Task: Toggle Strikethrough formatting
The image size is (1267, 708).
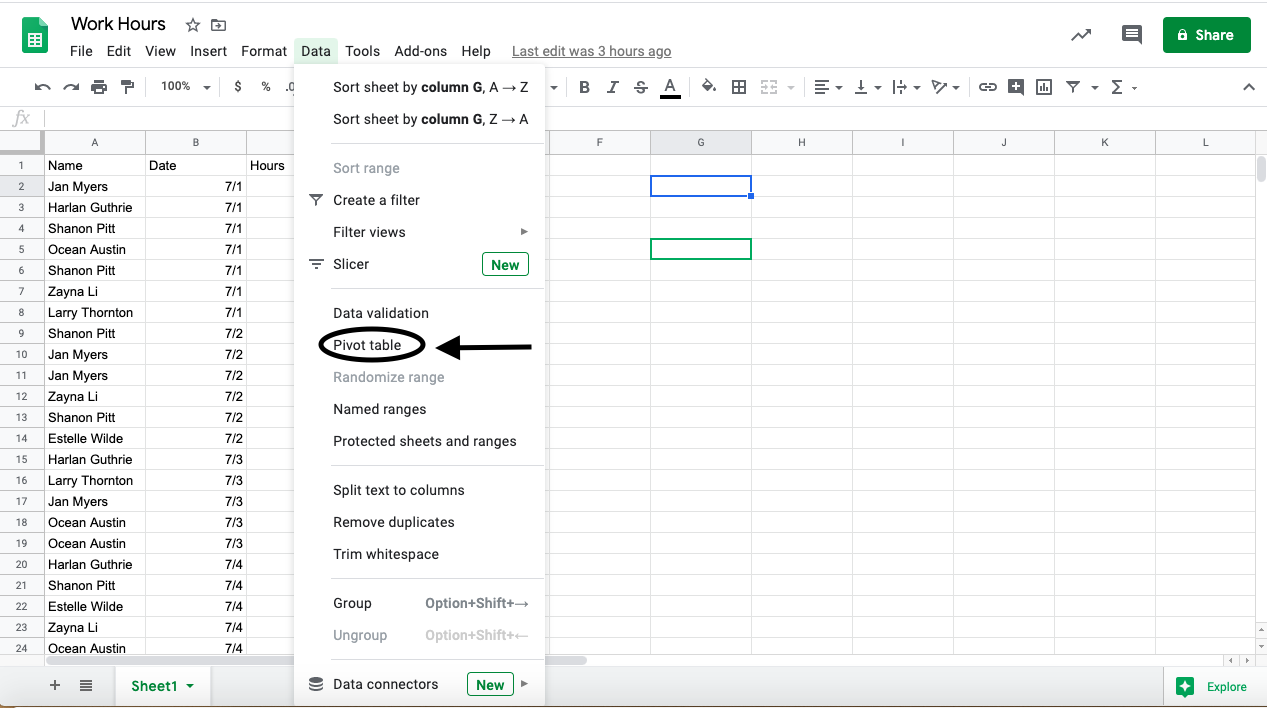Action: (641, 87)
